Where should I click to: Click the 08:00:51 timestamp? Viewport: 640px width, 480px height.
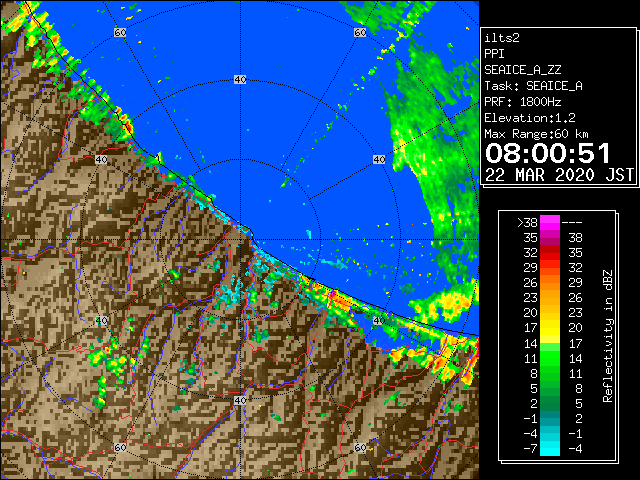click(548, 153)
